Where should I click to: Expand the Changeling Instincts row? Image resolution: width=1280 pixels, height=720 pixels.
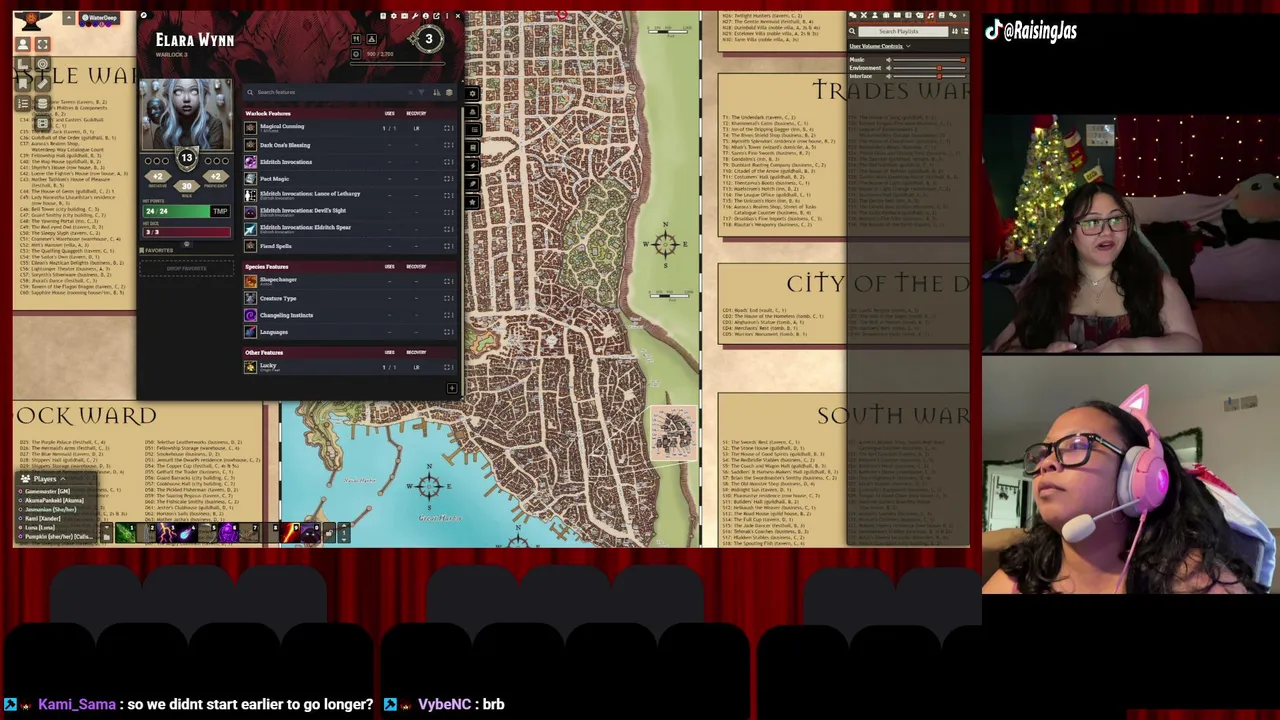(x=447, y=315)
